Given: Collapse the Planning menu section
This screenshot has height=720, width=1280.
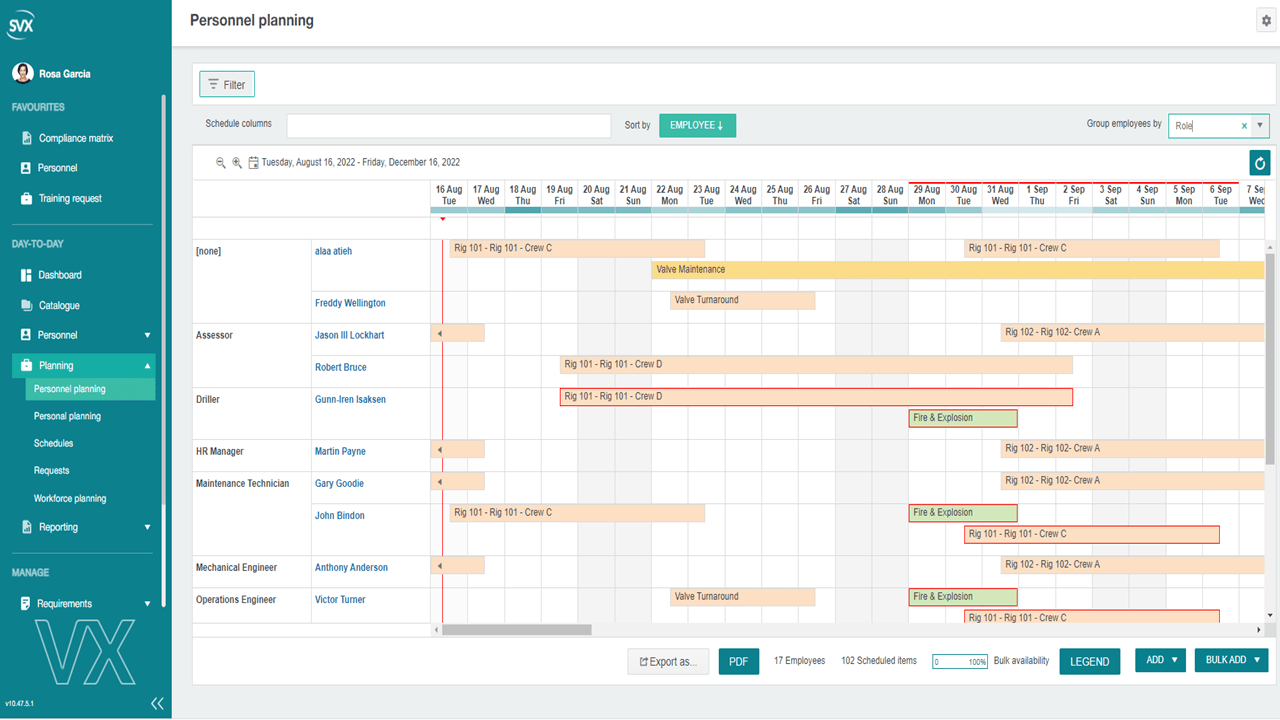Looking at the screenshot, I should point(148,366).
